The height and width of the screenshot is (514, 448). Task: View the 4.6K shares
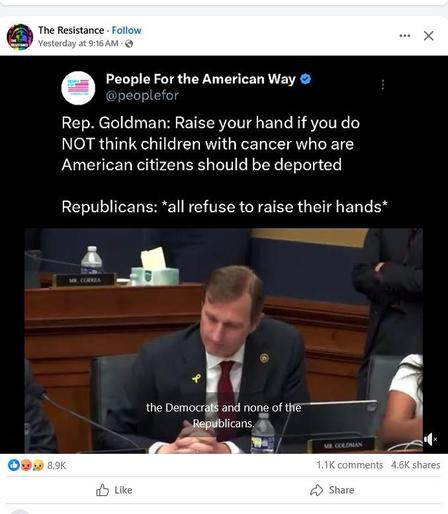pyautogui.click(x=416, y=465)
